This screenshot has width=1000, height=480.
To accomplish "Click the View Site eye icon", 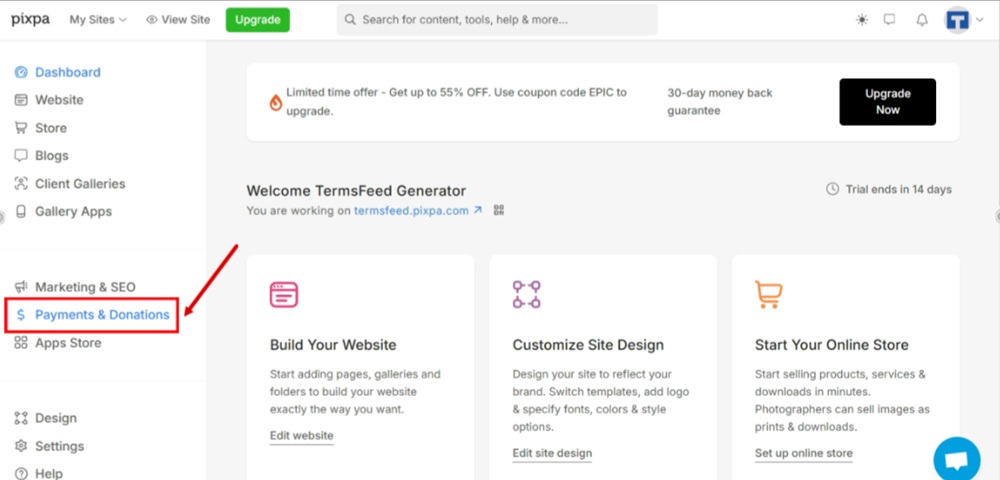I will click(x=151, y=20).
